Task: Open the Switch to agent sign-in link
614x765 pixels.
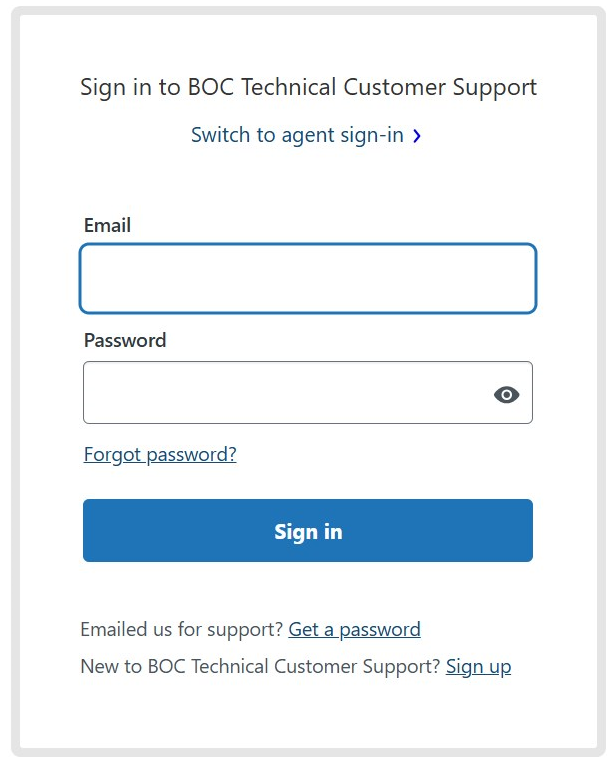Action: pyautogui.click(x=306, y=135)
